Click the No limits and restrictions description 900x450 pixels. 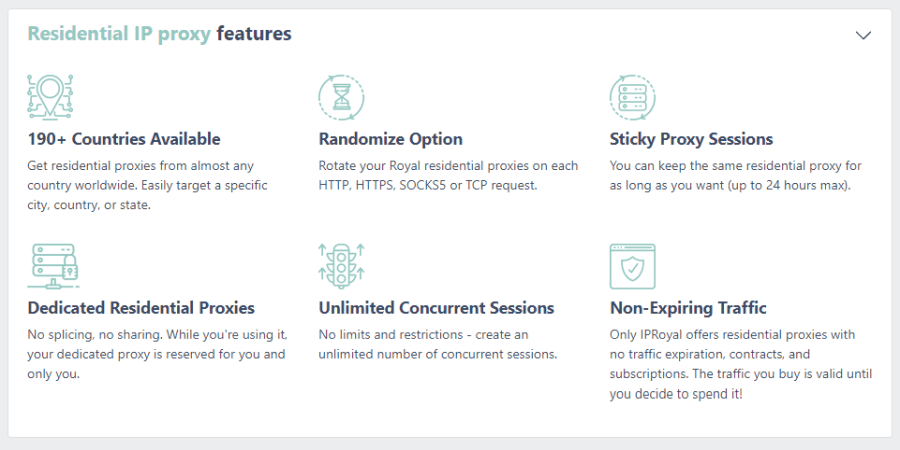click(x=438, y=344)
